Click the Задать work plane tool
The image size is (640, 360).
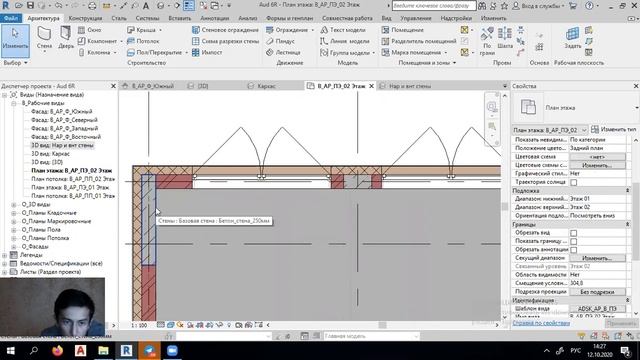point(572,38)
